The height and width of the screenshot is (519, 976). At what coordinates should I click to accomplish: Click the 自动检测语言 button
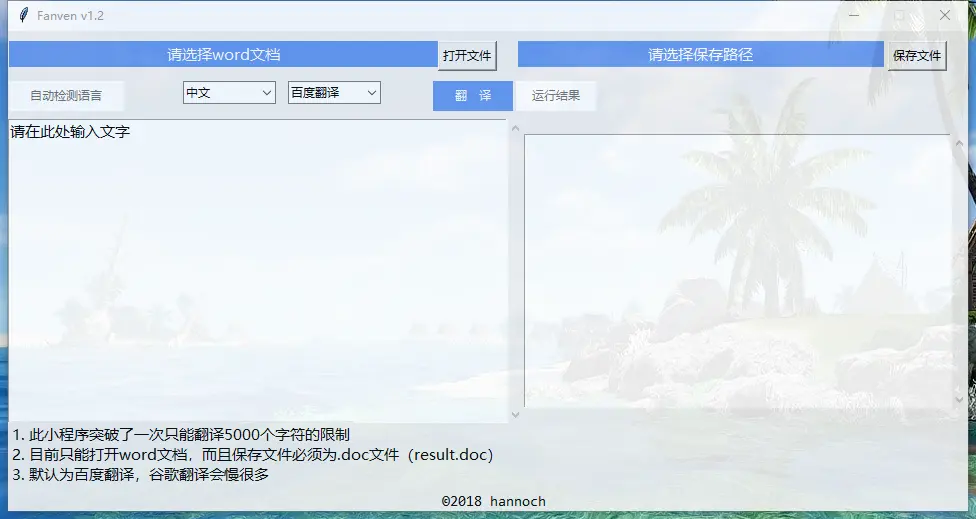[66, 96]
